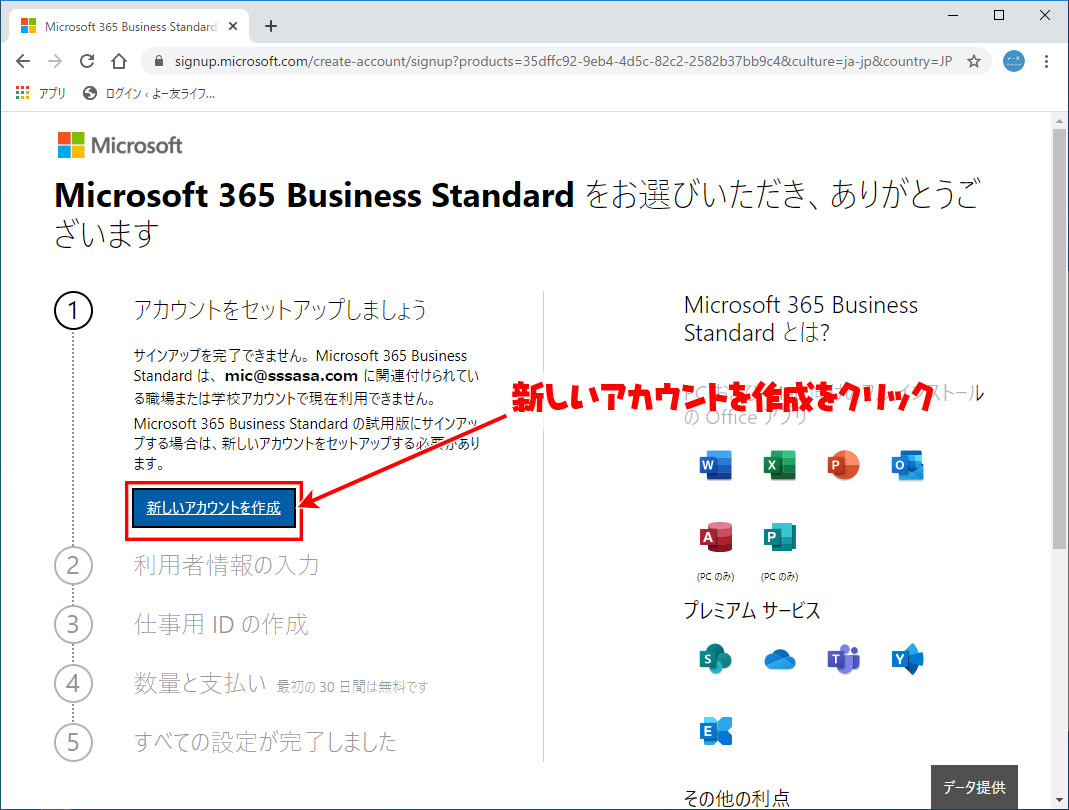Click the 利用者情報の入力 step text

coord(226,565)
